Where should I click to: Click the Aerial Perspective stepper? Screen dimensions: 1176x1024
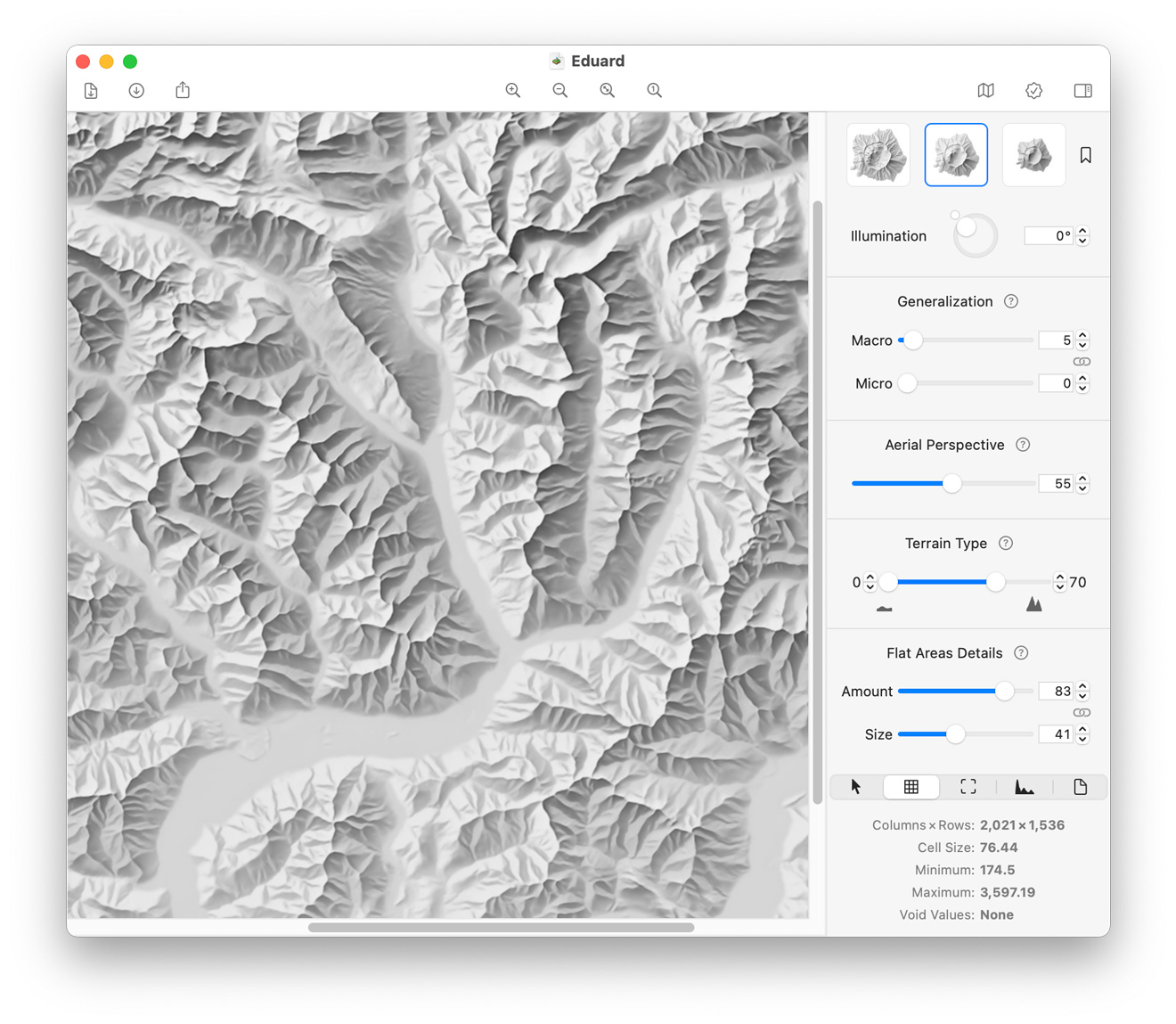[x=1082, y=484]
